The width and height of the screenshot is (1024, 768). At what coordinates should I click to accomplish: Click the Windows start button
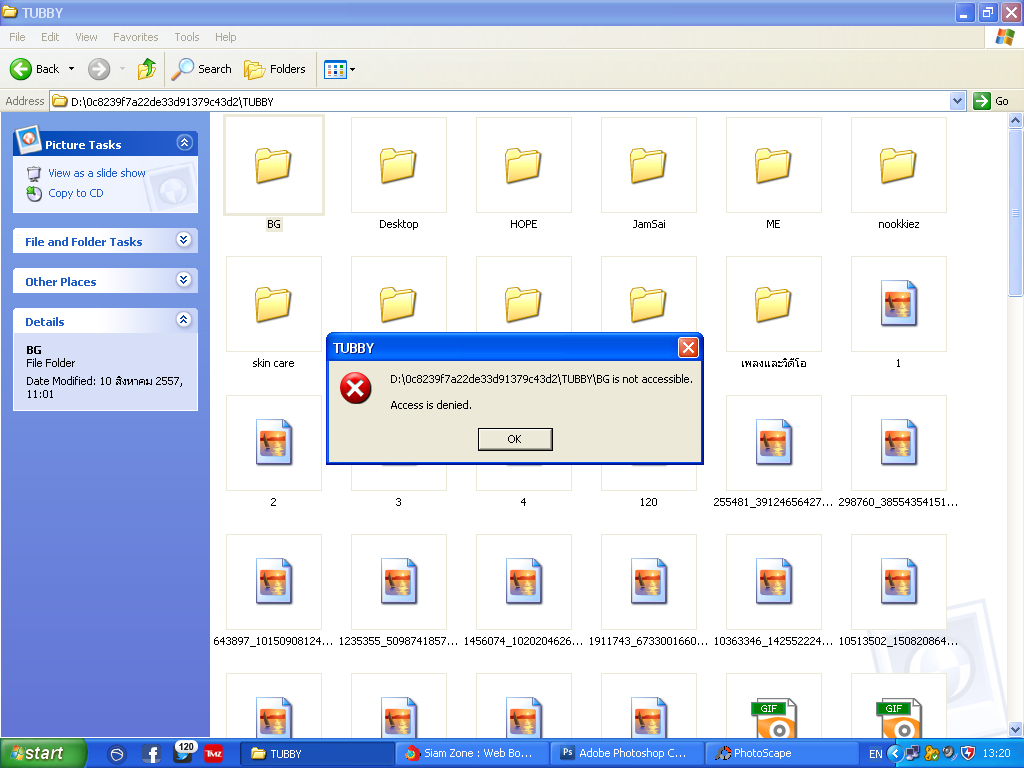click(43, 754)
